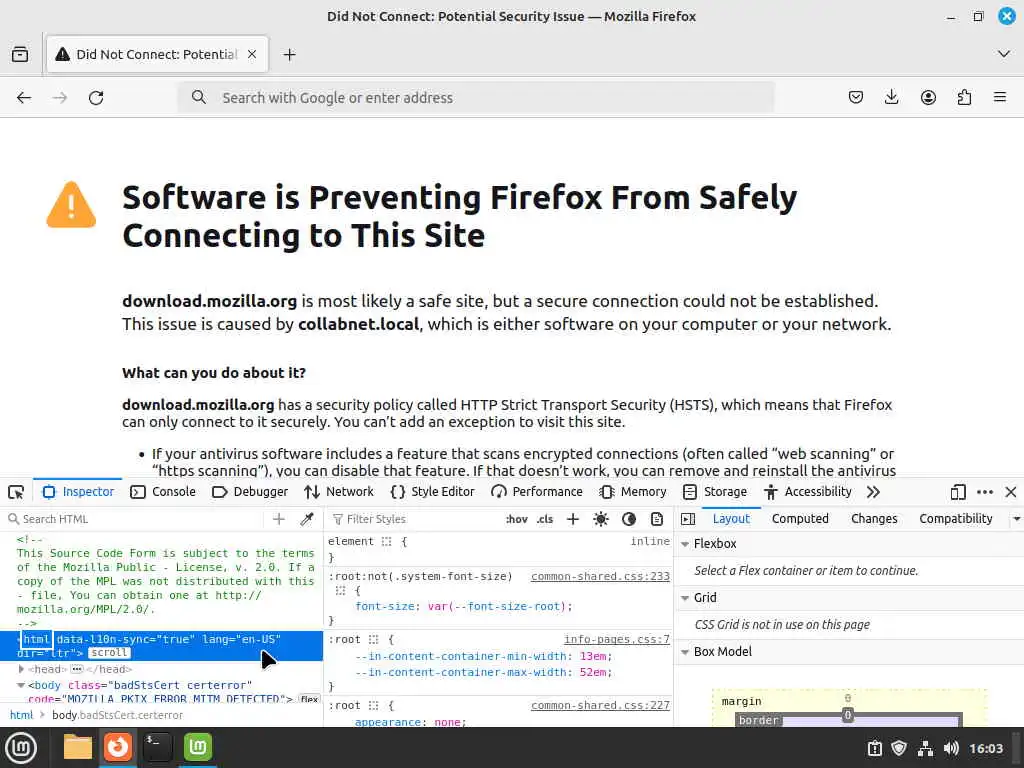1024x768 pixels.
Task: Focus the Search HTML field
Action: click(x=134, y=519)
